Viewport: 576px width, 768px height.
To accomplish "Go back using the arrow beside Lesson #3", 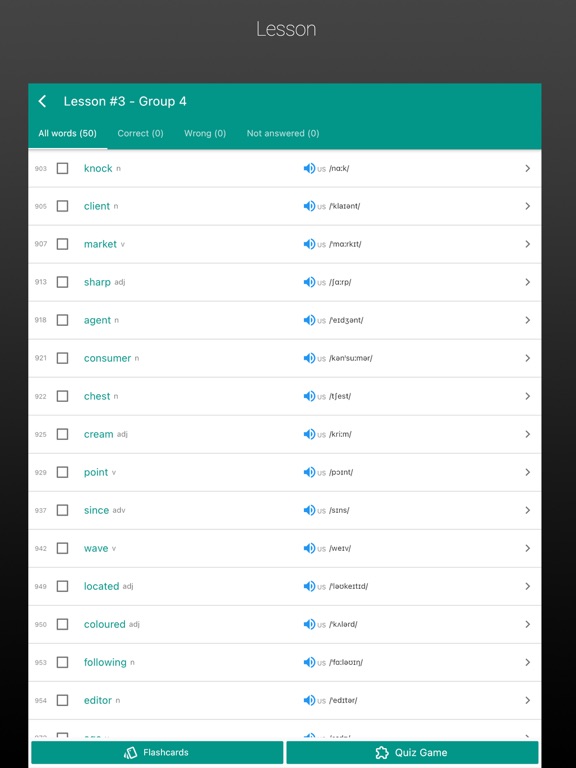I will 43,101.
